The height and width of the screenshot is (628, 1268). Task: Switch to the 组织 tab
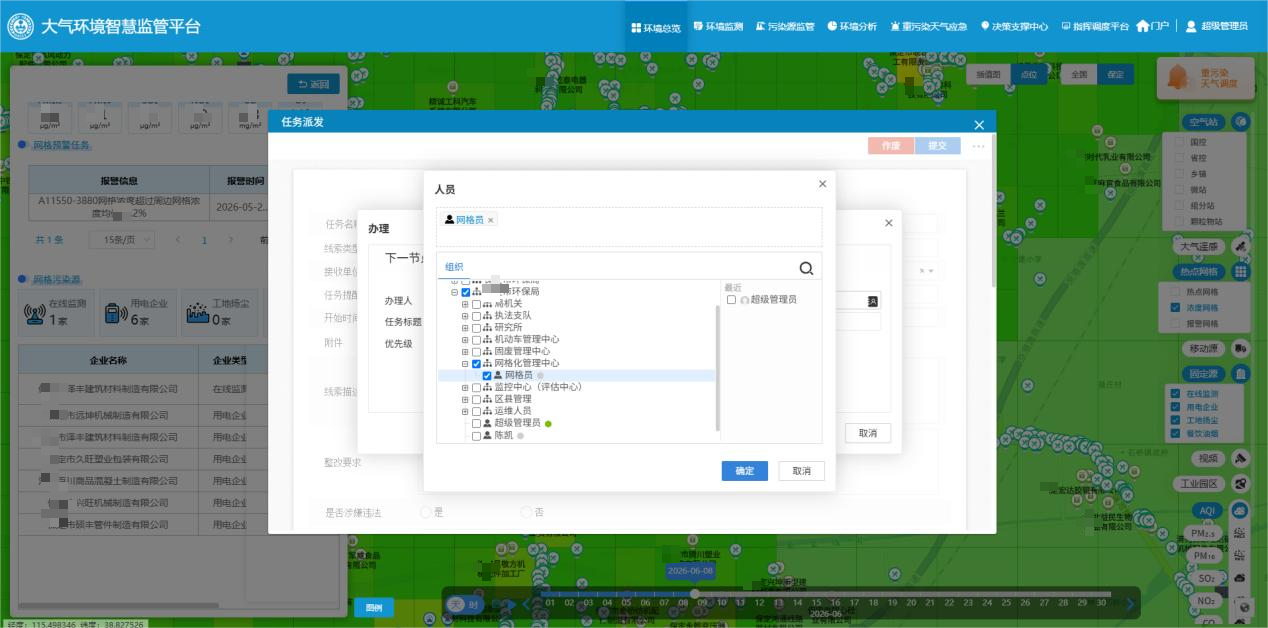point(454,267)
